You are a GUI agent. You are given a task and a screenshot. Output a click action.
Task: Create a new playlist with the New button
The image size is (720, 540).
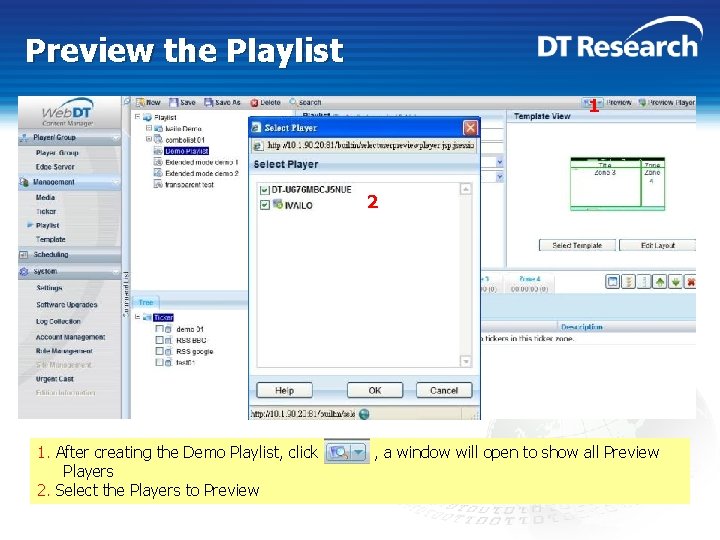click(148, 102)
